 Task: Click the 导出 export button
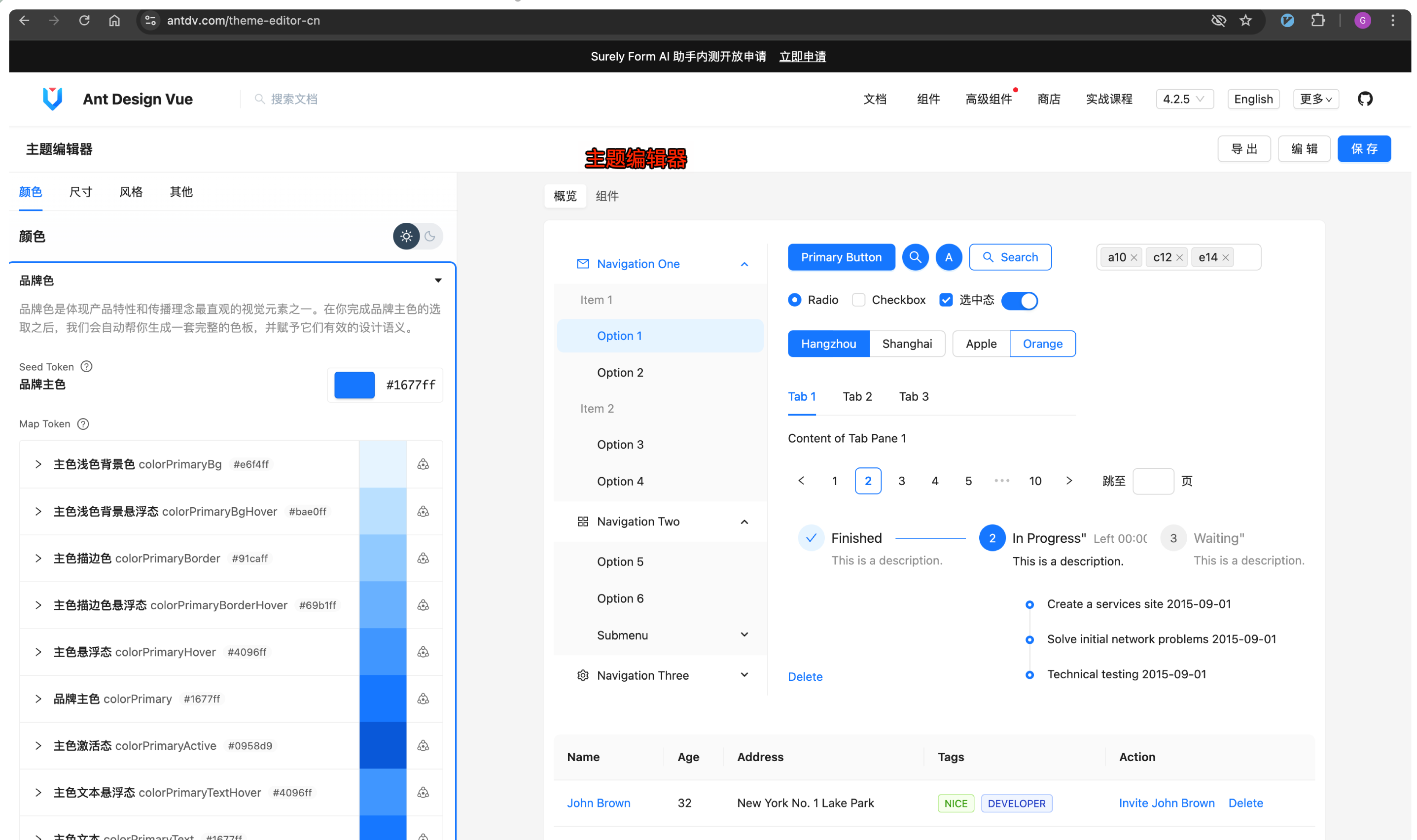[1244, 149]
